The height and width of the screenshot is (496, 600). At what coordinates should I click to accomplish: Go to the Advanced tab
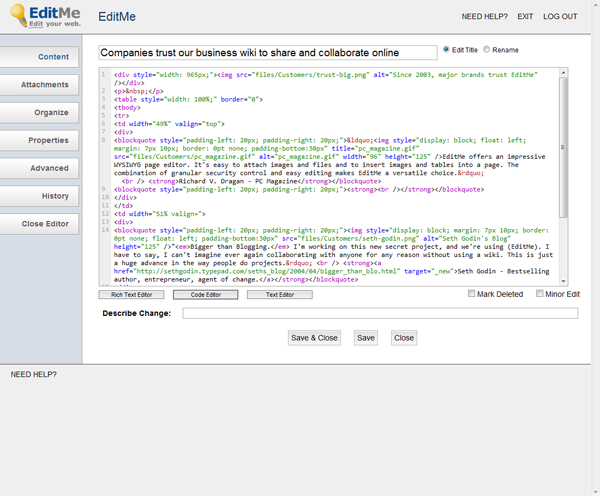[x=39, y=168]
